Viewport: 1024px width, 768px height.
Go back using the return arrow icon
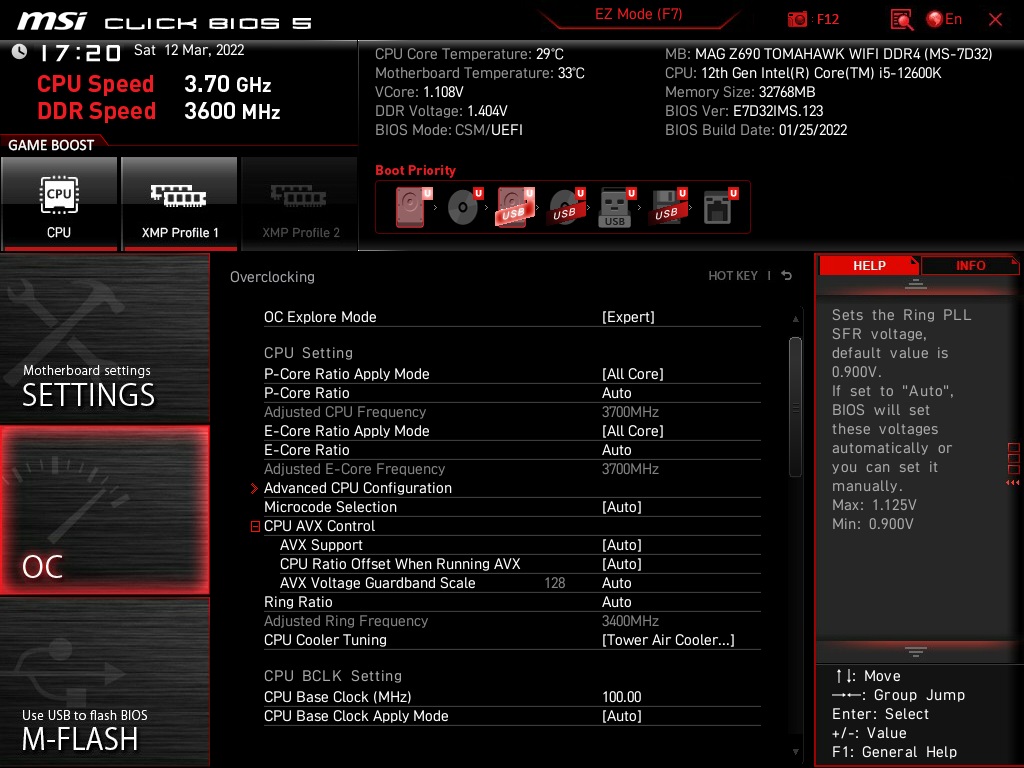point(787,276)
